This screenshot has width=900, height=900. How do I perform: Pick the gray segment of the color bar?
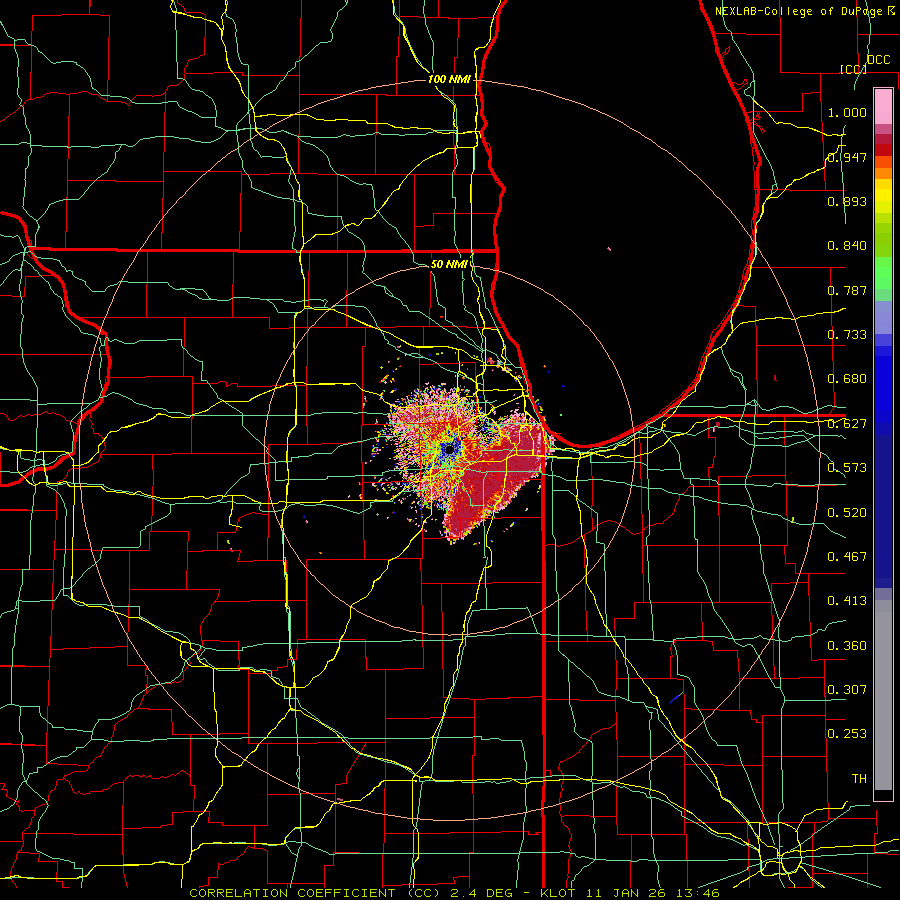click(x=883, y=695)
